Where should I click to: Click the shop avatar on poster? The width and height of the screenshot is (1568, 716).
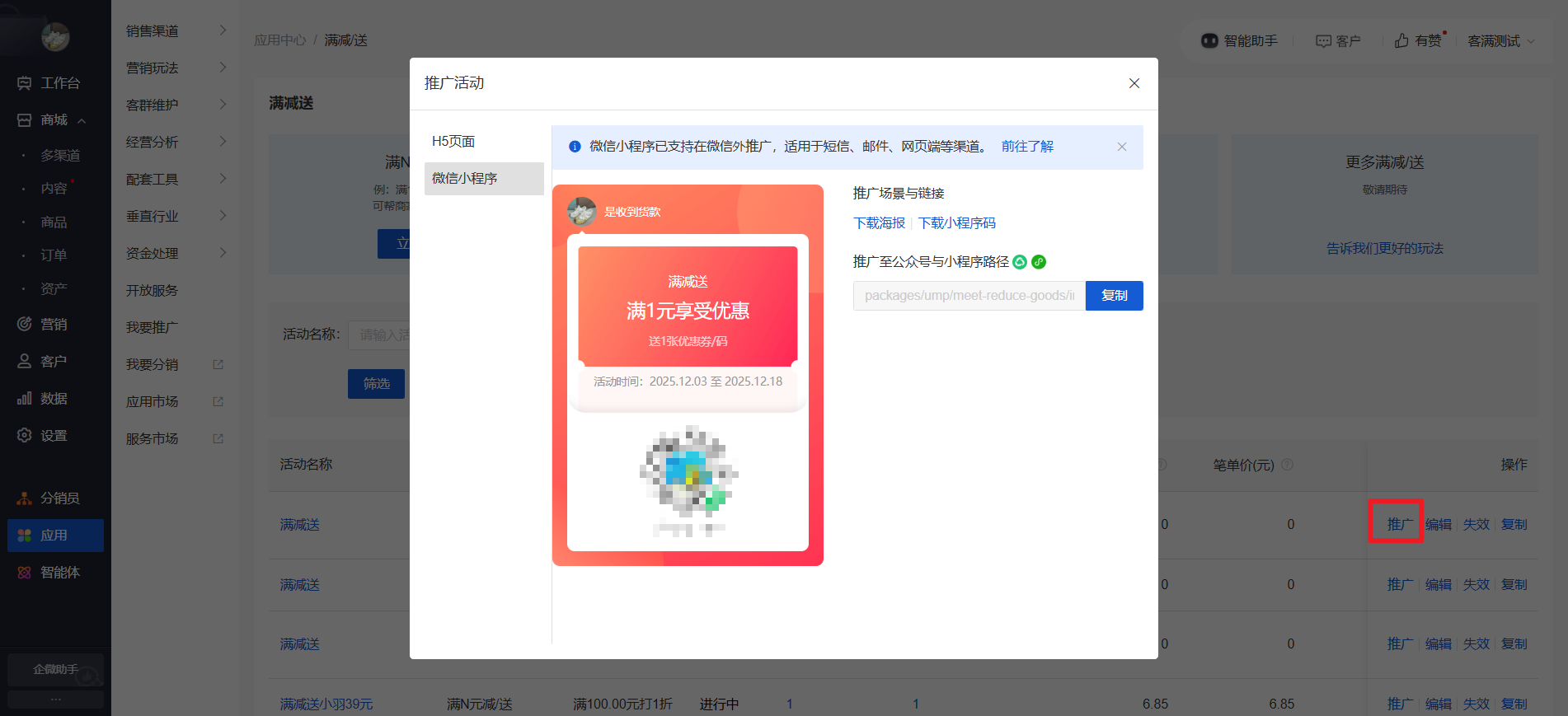click(582, 212)
